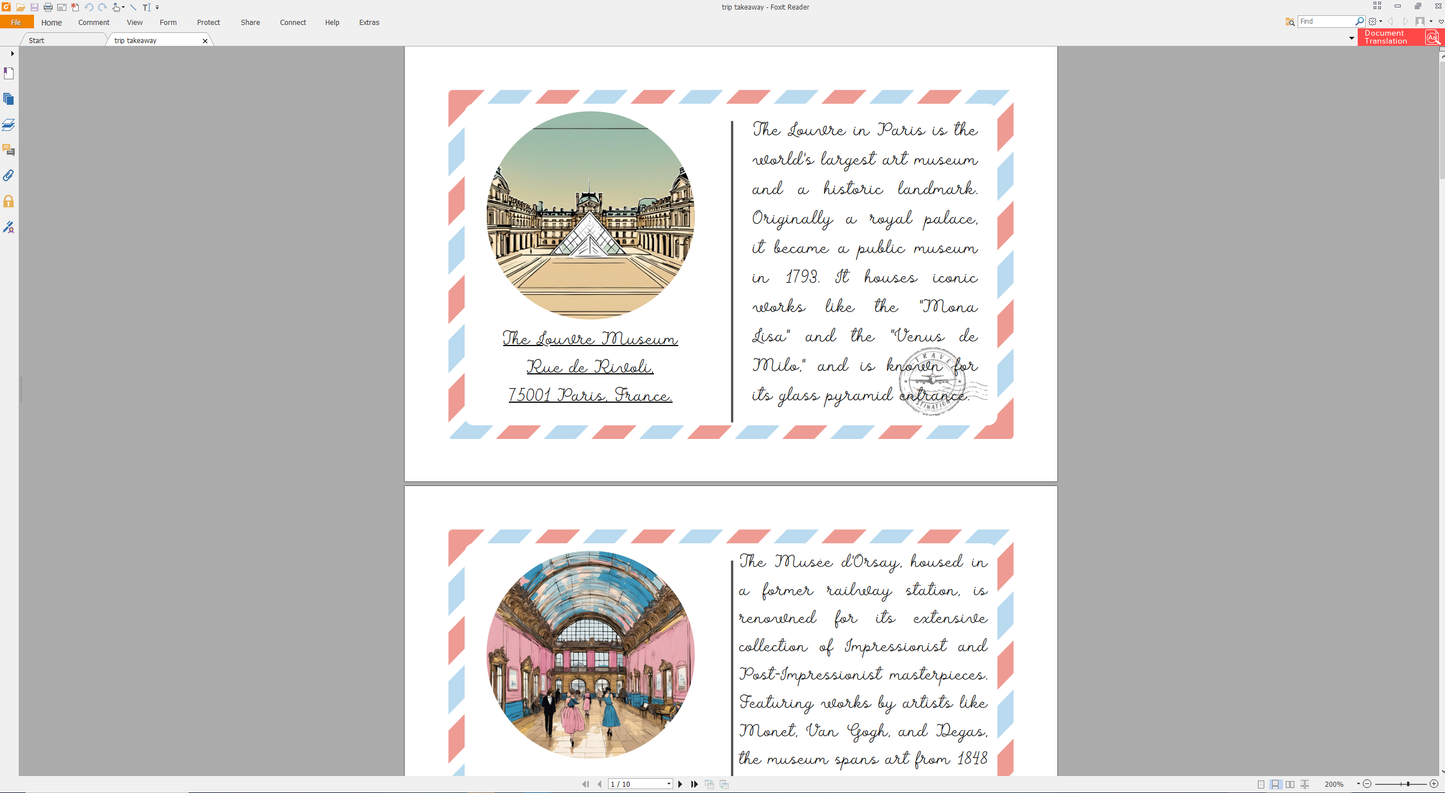Click the user account avatar icon
1445x793 pixels.
[1419, 21]
